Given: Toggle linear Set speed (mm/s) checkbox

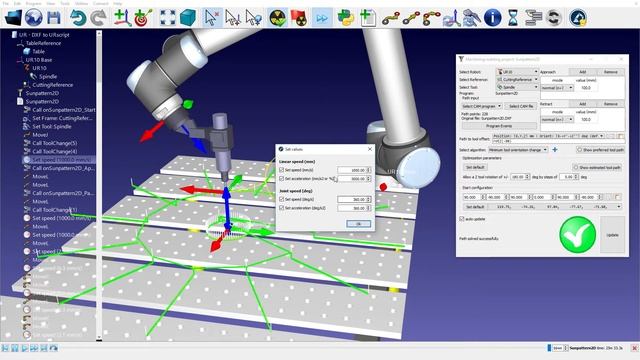Looking at the screenshot, I should click(x=282, y=170).
